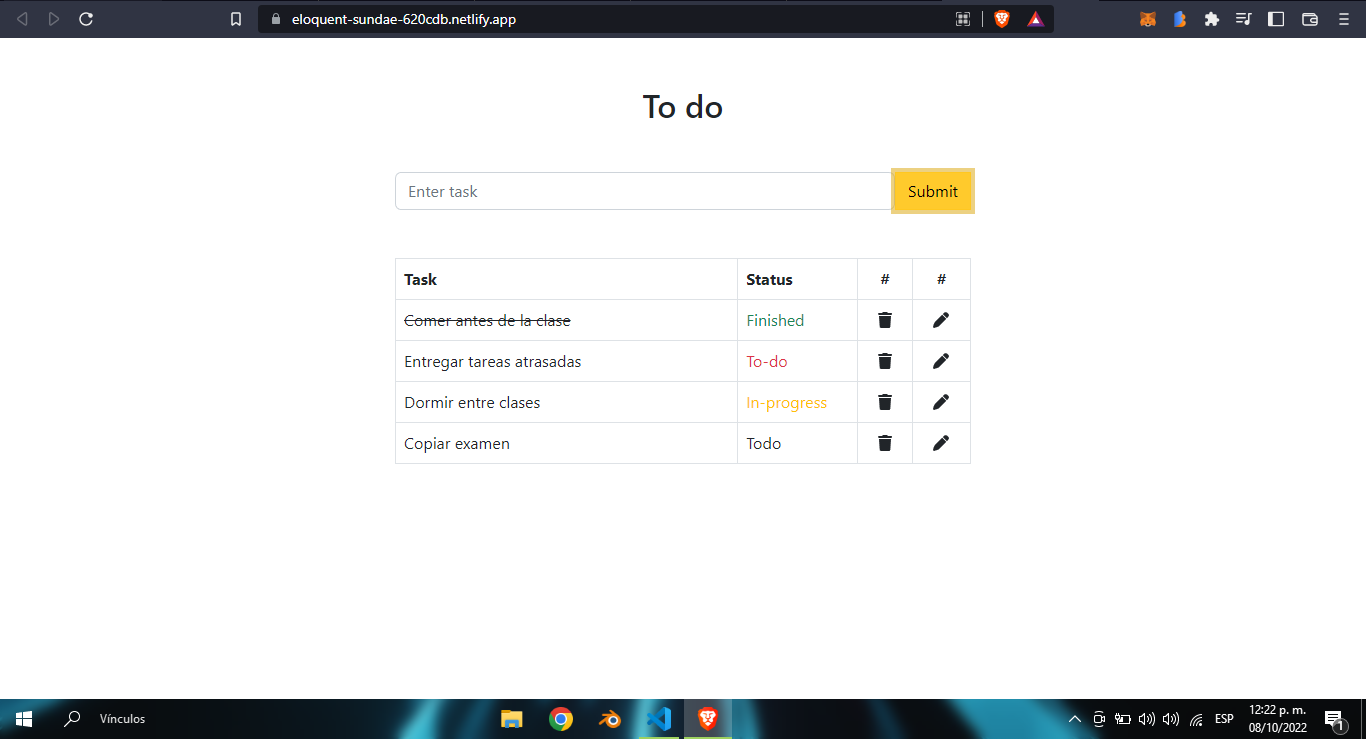Click the Vínculos taskbar toolbar
The image size is (1366, 739).
123,718
